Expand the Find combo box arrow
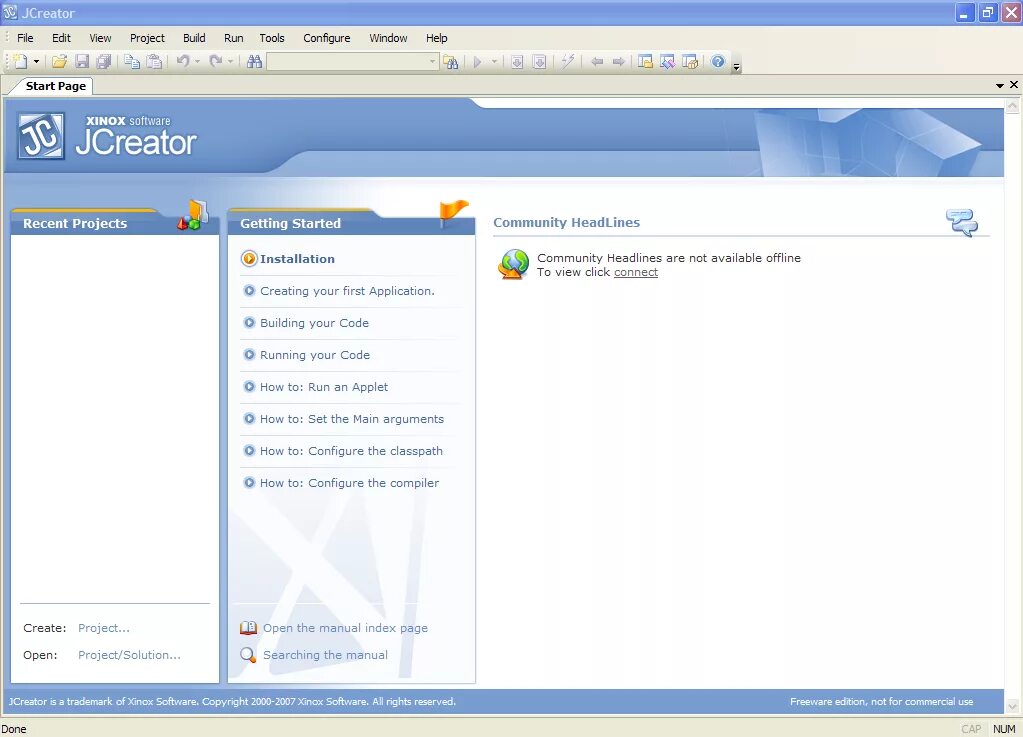 (433, 61)
